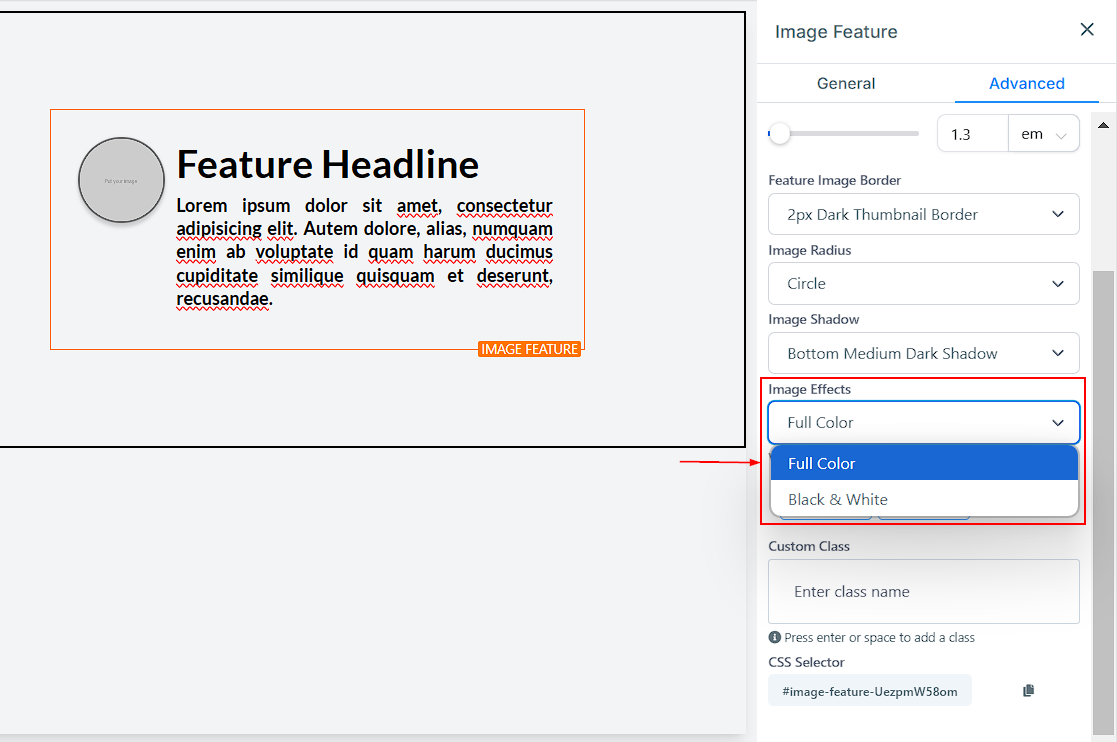This screenshot has height=742, width=1117.
Task: Copy the CSS selector to clipboard
Action: pyautogui.click(x=1028, y=691)
